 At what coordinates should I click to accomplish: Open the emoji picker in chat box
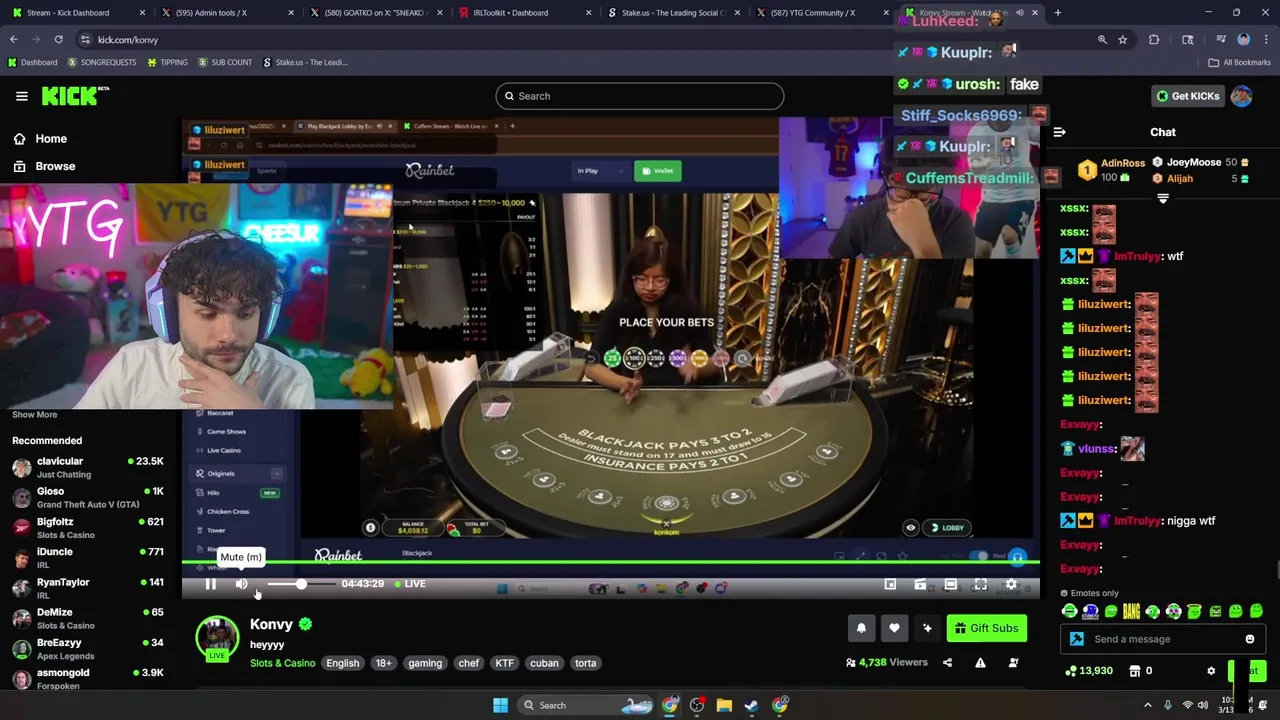coord(1250,639)
